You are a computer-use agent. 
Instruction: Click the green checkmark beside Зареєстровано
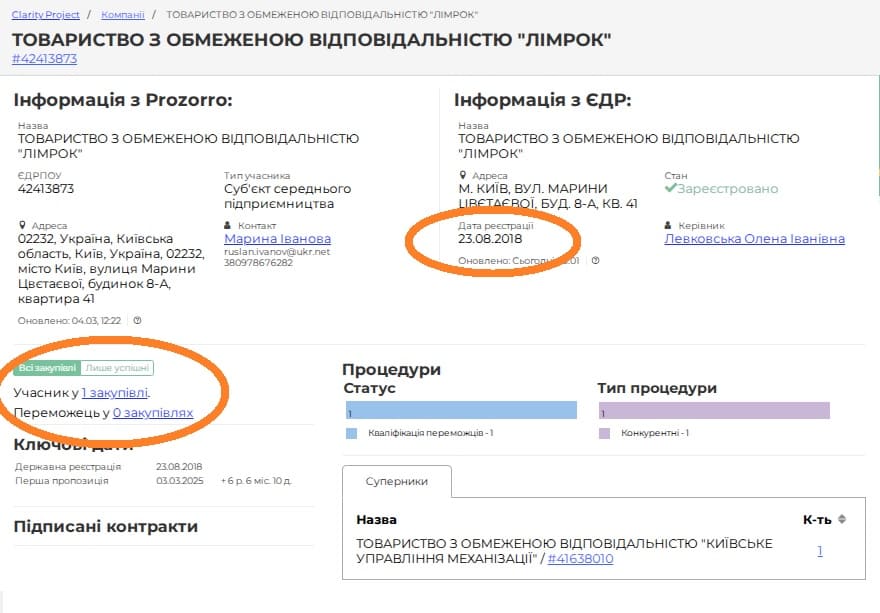click(671, 188)
